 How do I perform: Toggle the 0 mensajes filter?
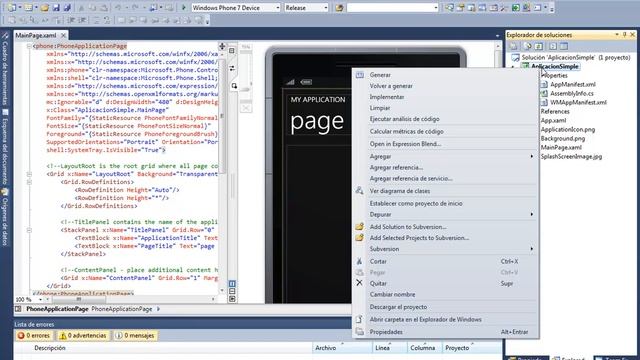click(x=135, y=336)
